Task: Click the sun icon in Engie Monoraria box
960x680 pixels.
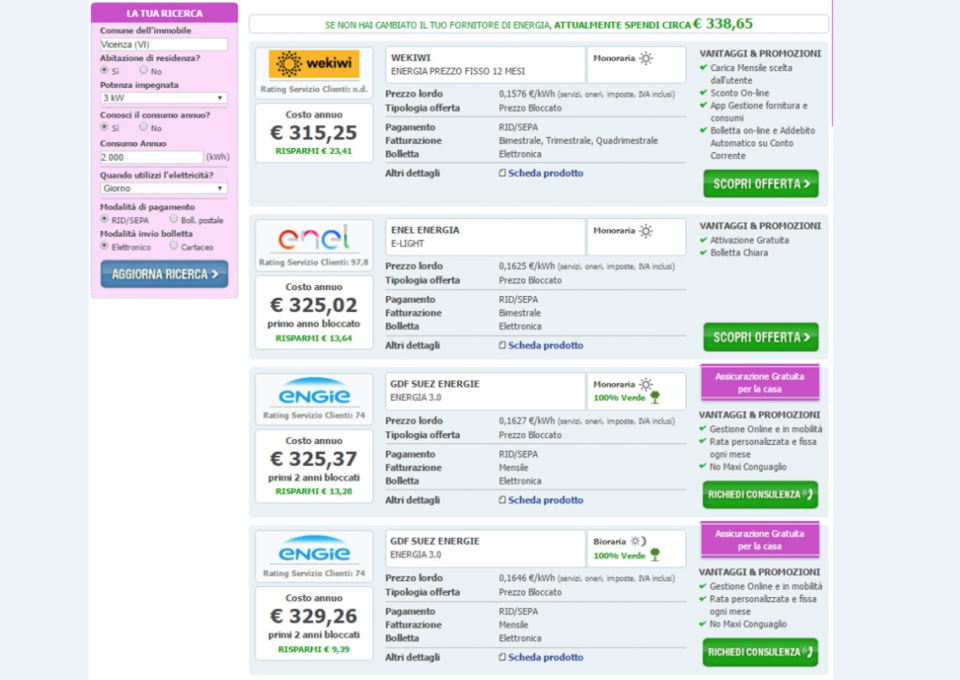Action: pos(646,384)
